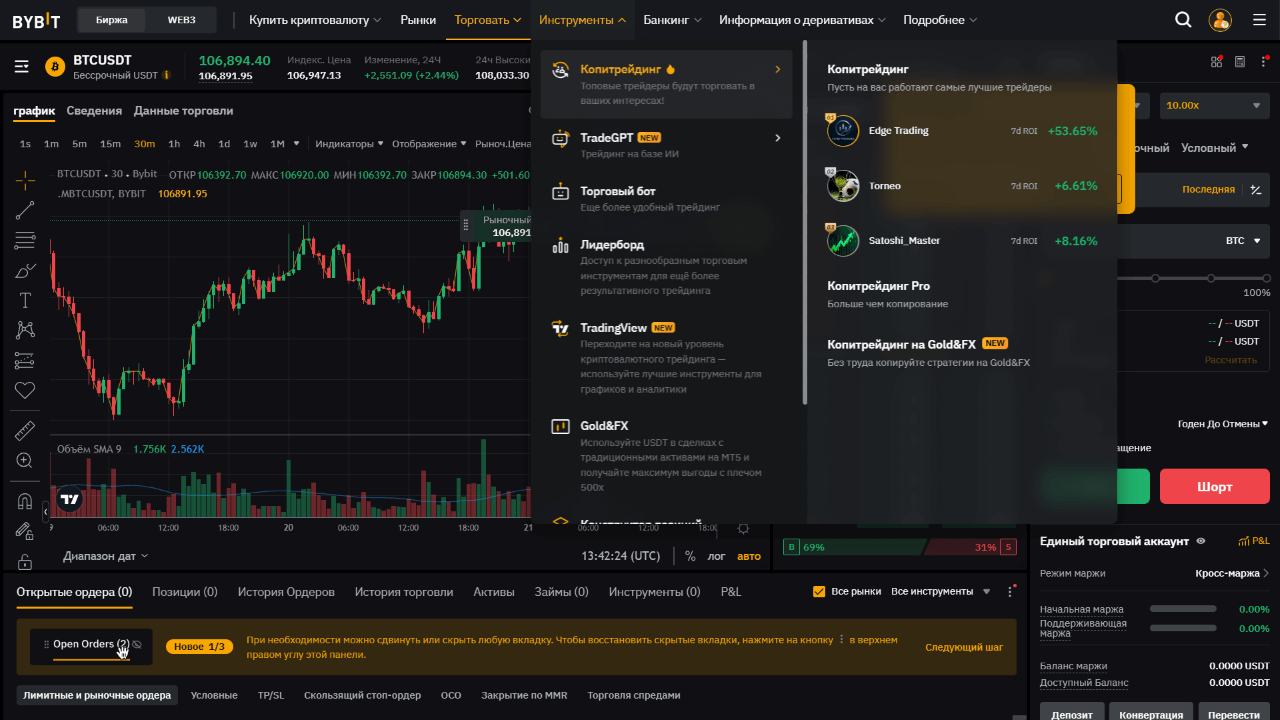The width and height of the screenshot is (1280, 720).
Task: Click the red 'Шорт' button
Action: (x=1214, y=487)
